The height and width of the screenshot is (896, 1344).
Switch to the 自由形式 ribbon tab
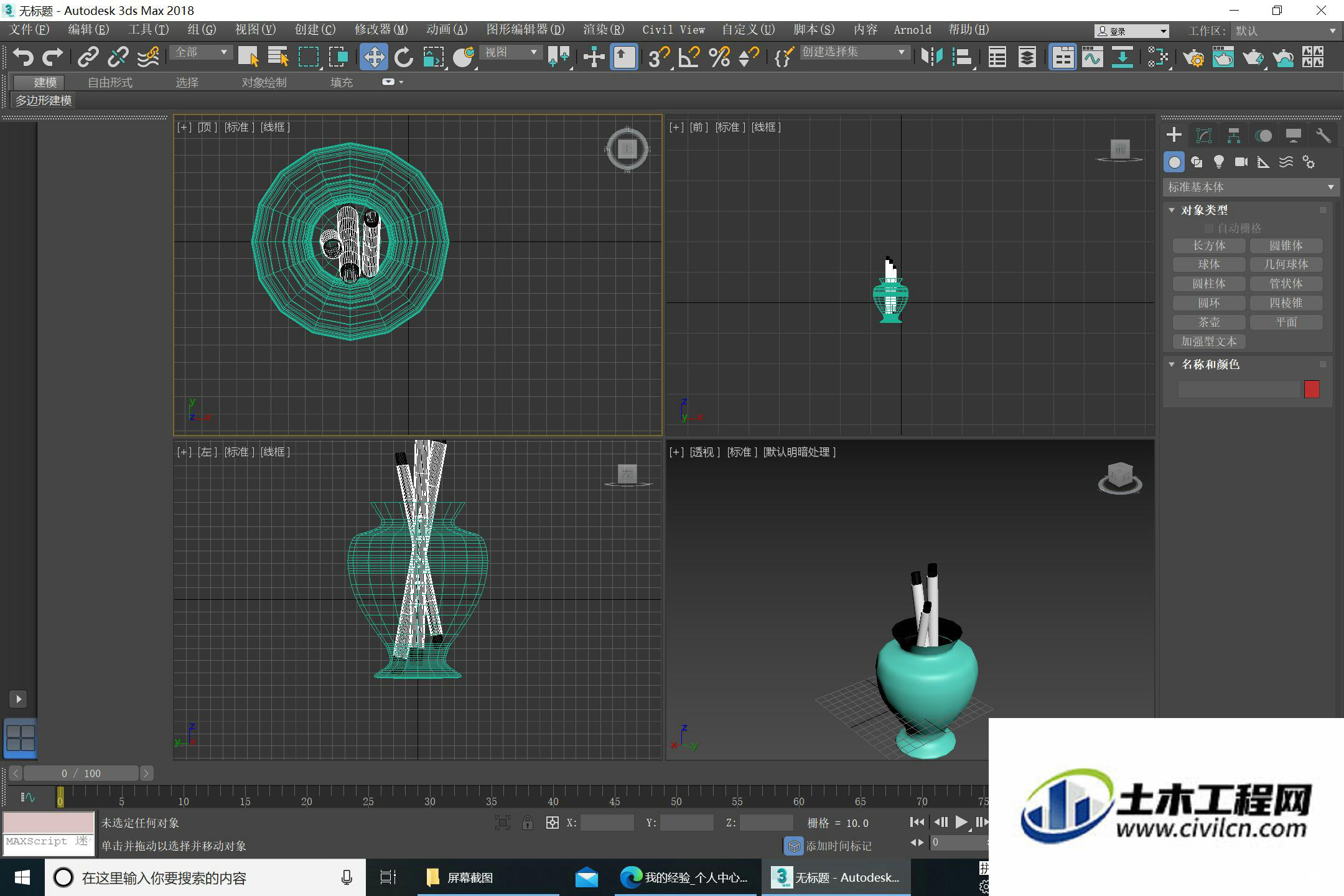pos(110,83)
